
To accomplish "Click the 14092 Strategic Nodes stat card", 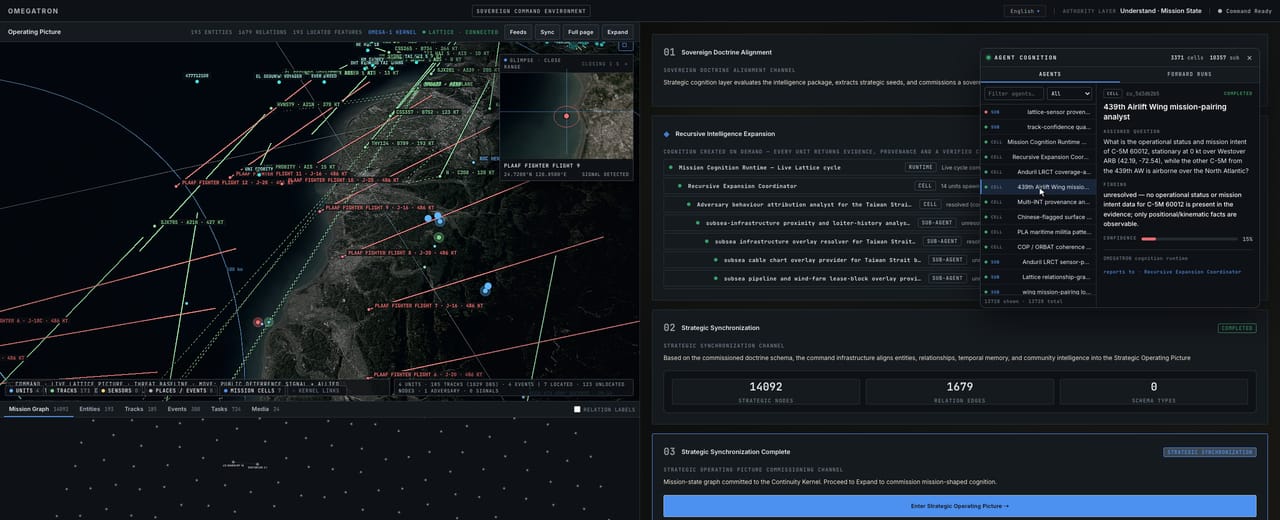I will pos(765,391).
